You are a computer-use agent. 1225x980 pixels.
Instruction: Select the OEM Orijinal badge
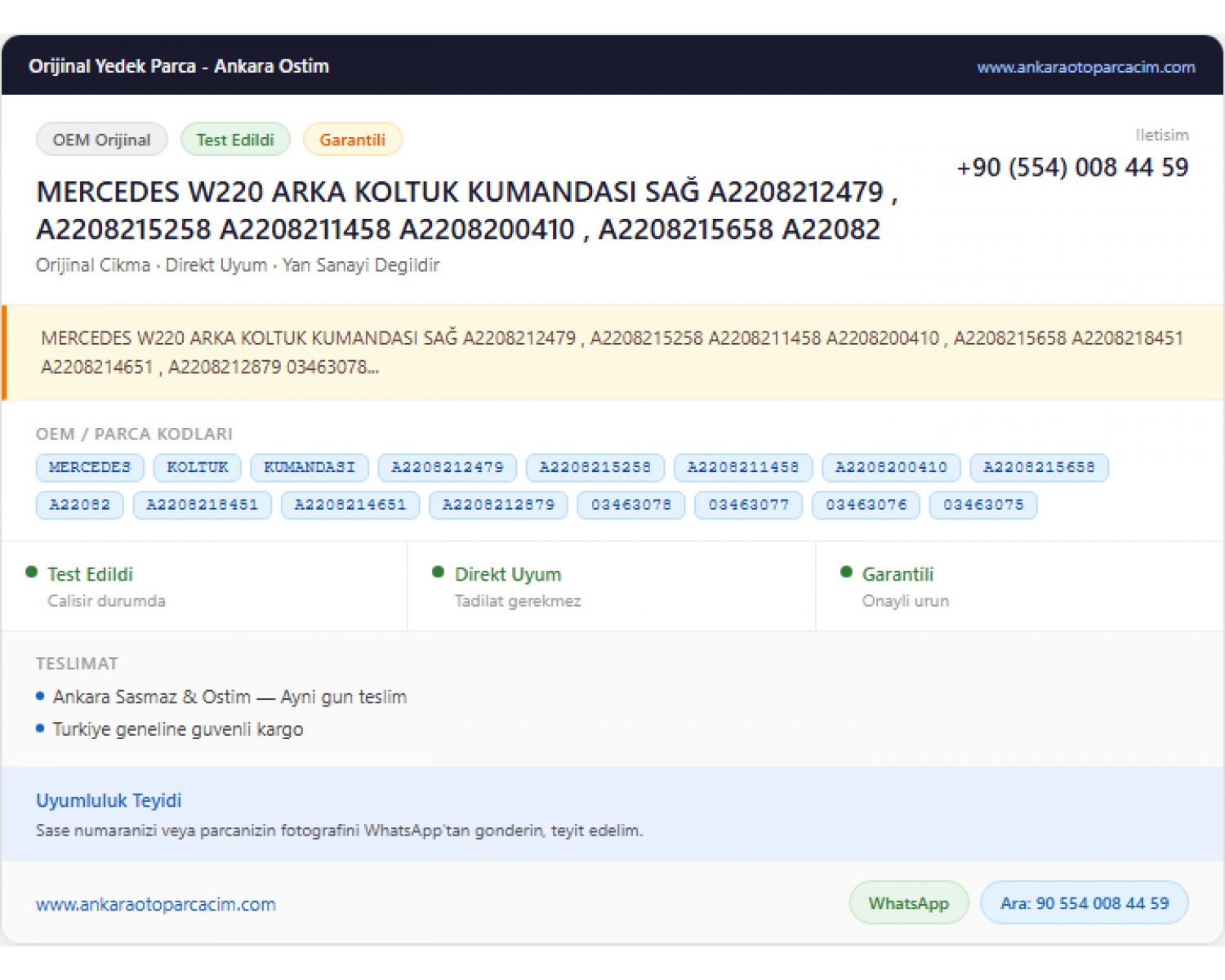102,140
